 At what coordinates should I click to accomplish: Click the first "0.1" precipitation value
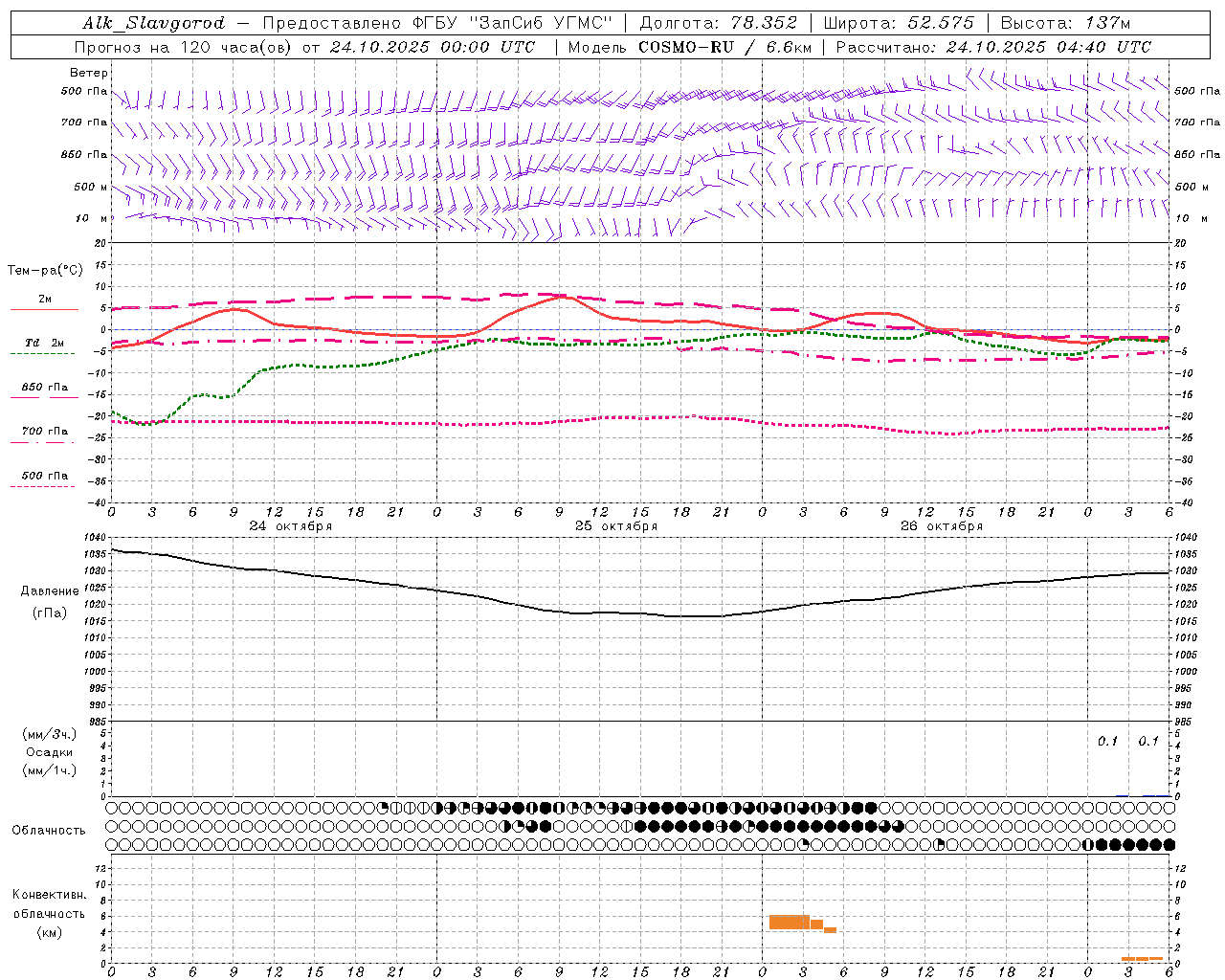[x=1107, y=742]
